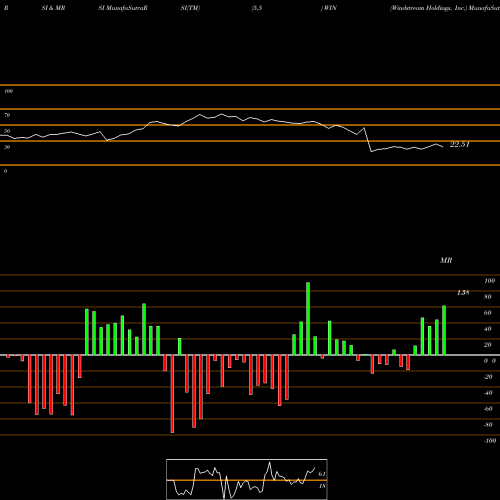Click the 70 label on RSI axis

7,115
